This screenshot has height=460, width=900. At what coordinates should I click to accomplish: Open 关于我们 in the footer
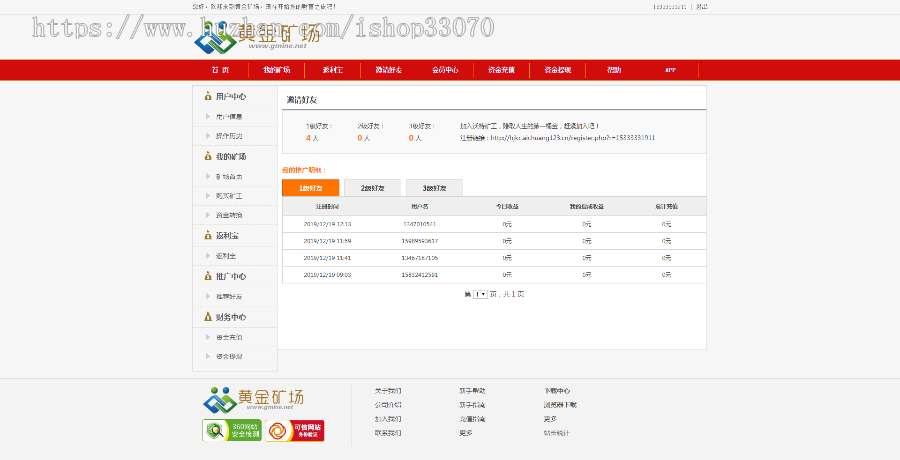388,391
